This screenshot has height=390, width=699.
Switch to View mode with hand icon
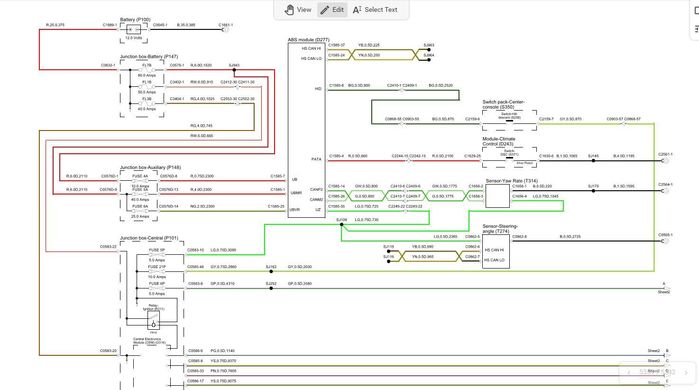point(298,9)
